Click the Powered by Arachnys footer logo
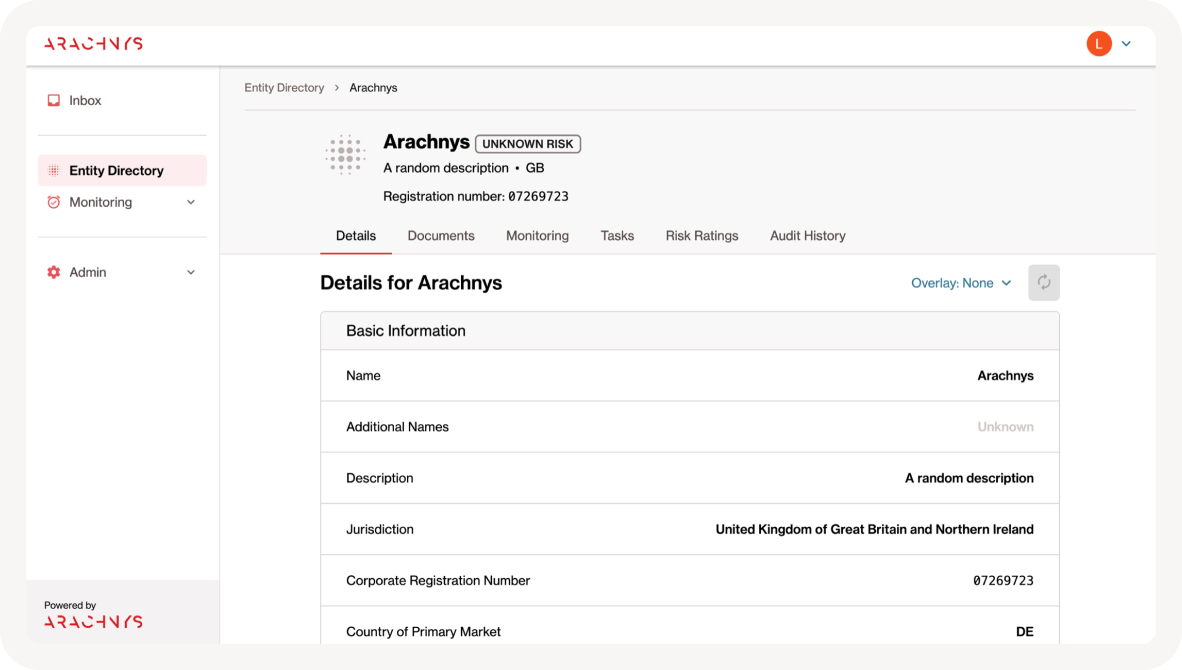The width and height of the screenshot is (1182, 670). pos(93,621)
